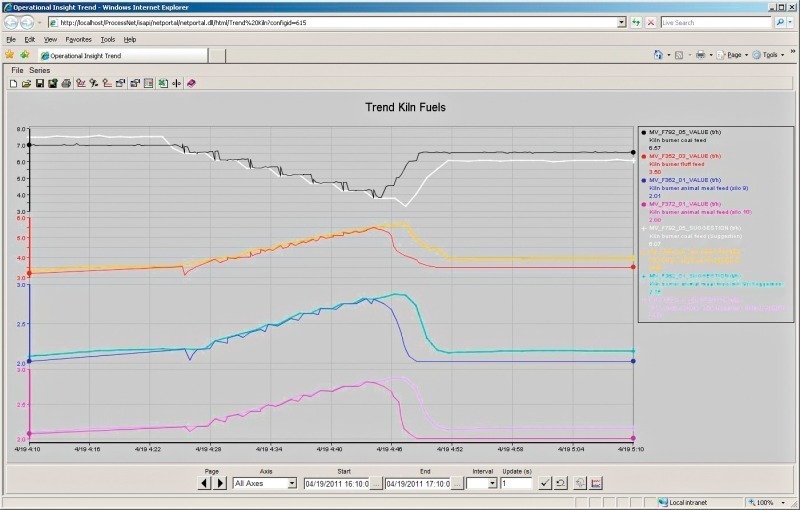Viewport: 800px width, 510px height.
Task: Click the purple help book icon
Action: pyautogui.click(x=190, y=83)
